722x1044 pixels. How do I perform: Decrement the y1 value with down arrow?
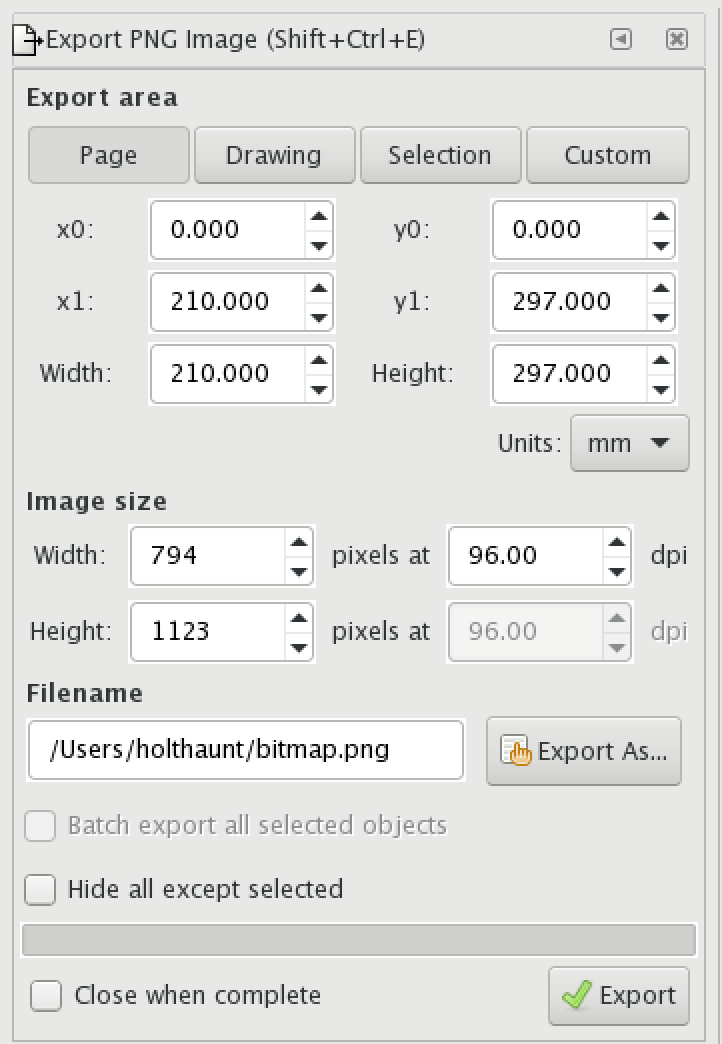[662, 316]
